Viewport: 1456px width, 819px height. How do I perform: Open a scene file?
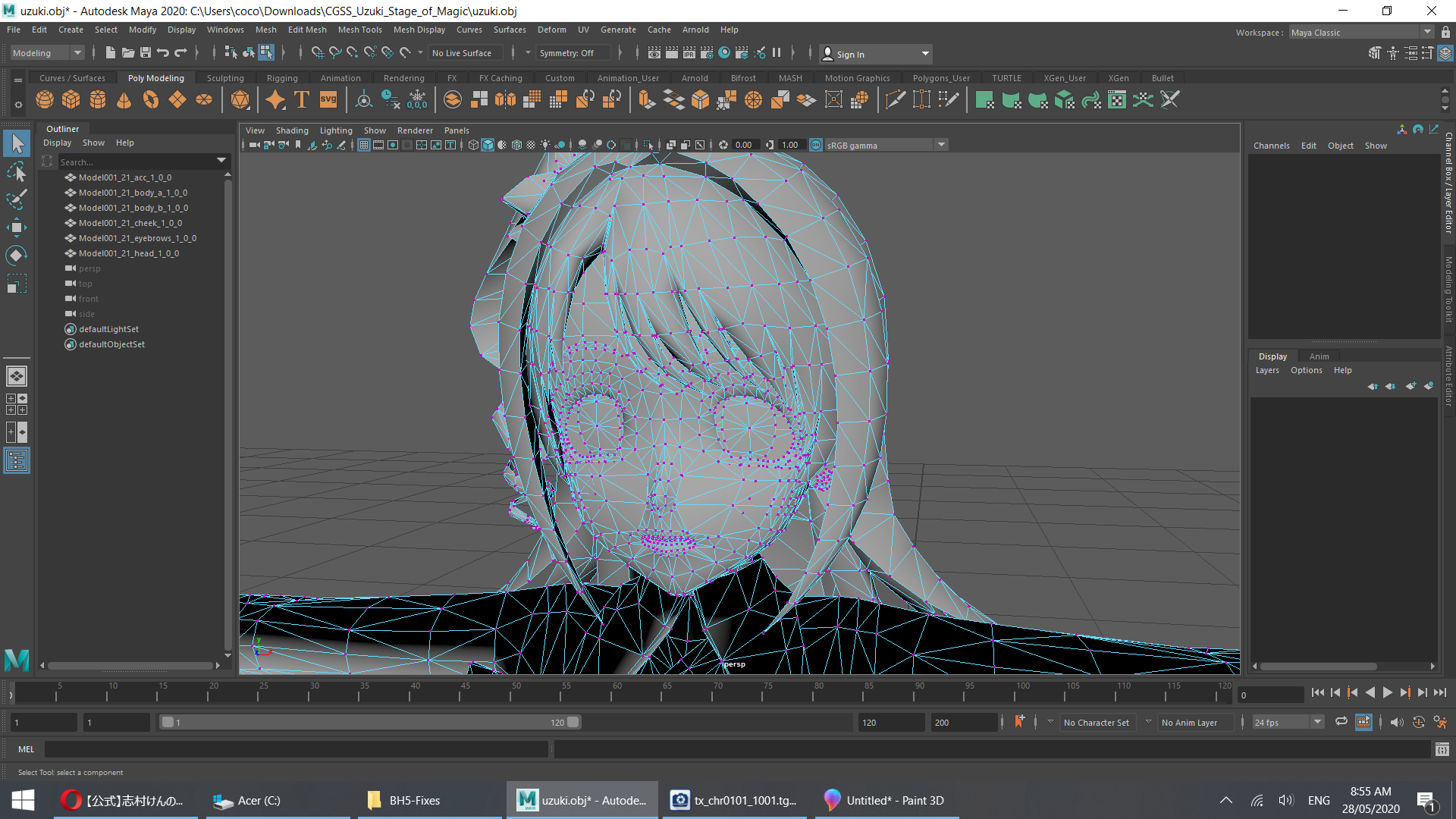[x=128, y=53]
